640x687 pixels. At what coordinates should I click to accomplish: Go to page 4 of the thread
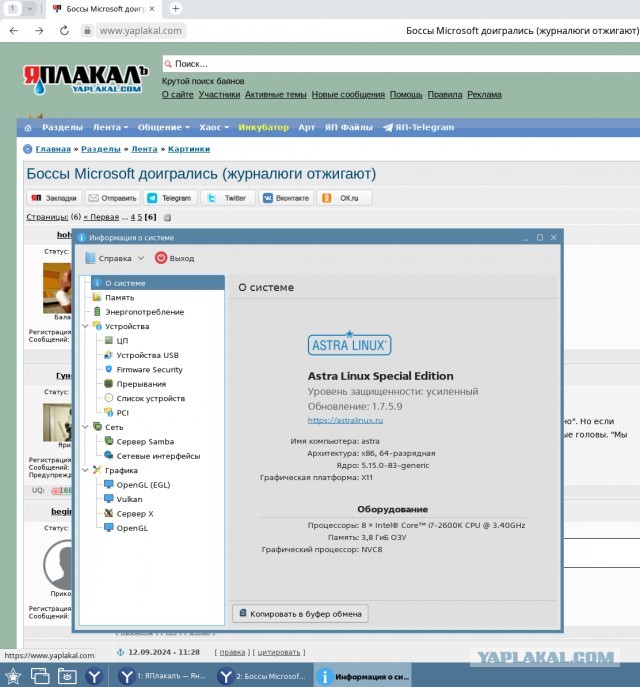coord(133,217)
